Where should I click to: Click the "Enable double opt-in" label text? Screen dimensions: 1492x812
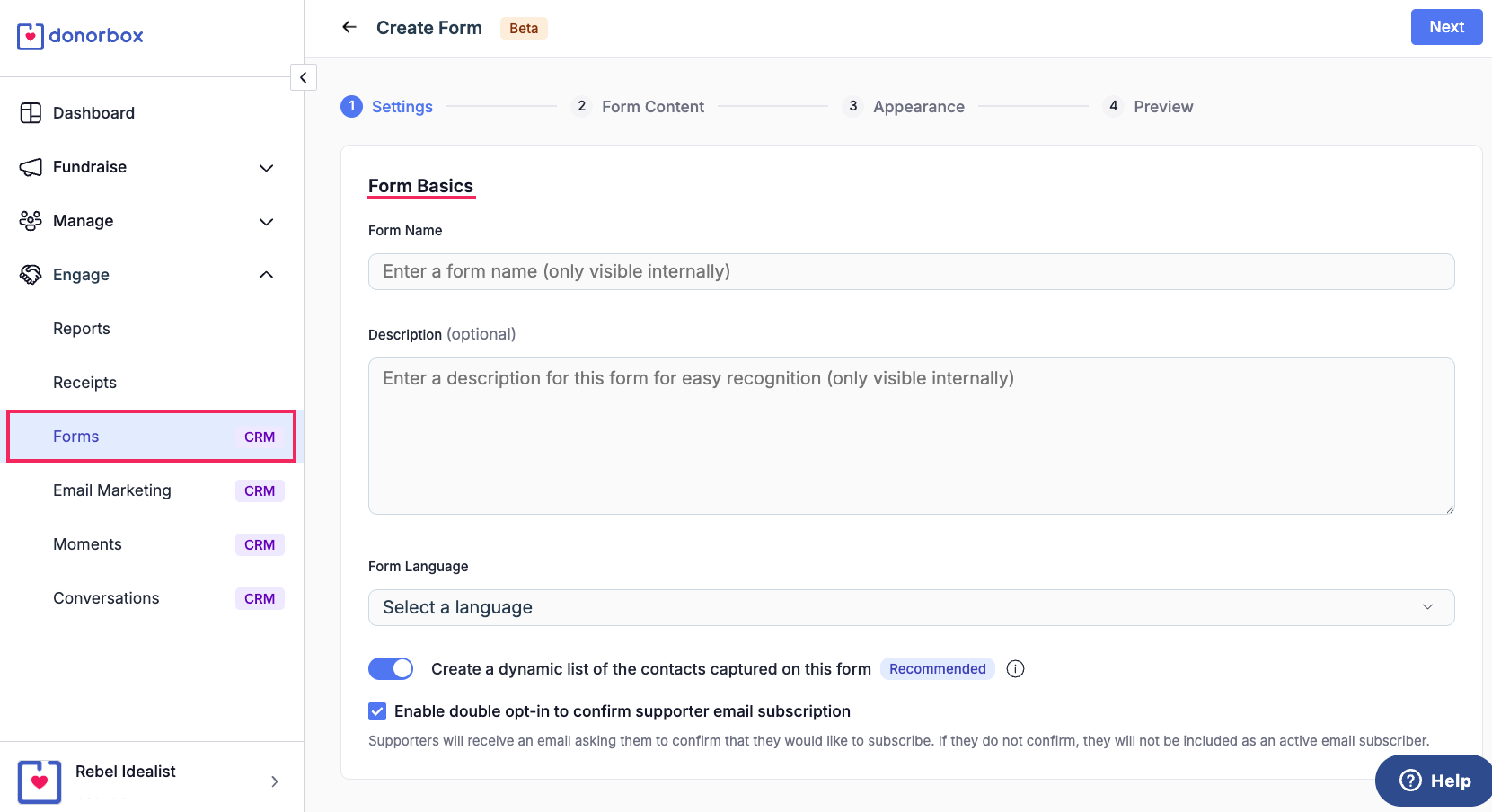coord(622,711)
